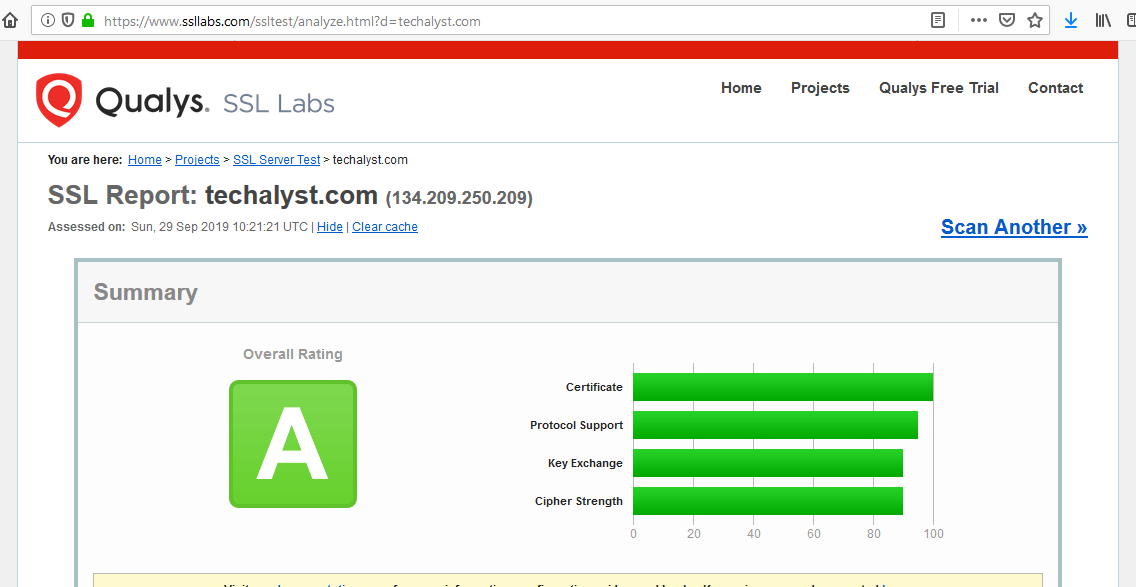Viewport: 1136px width, 587px height.
Task: Click the Hide link beside assessment date
Action: point(330,227)
